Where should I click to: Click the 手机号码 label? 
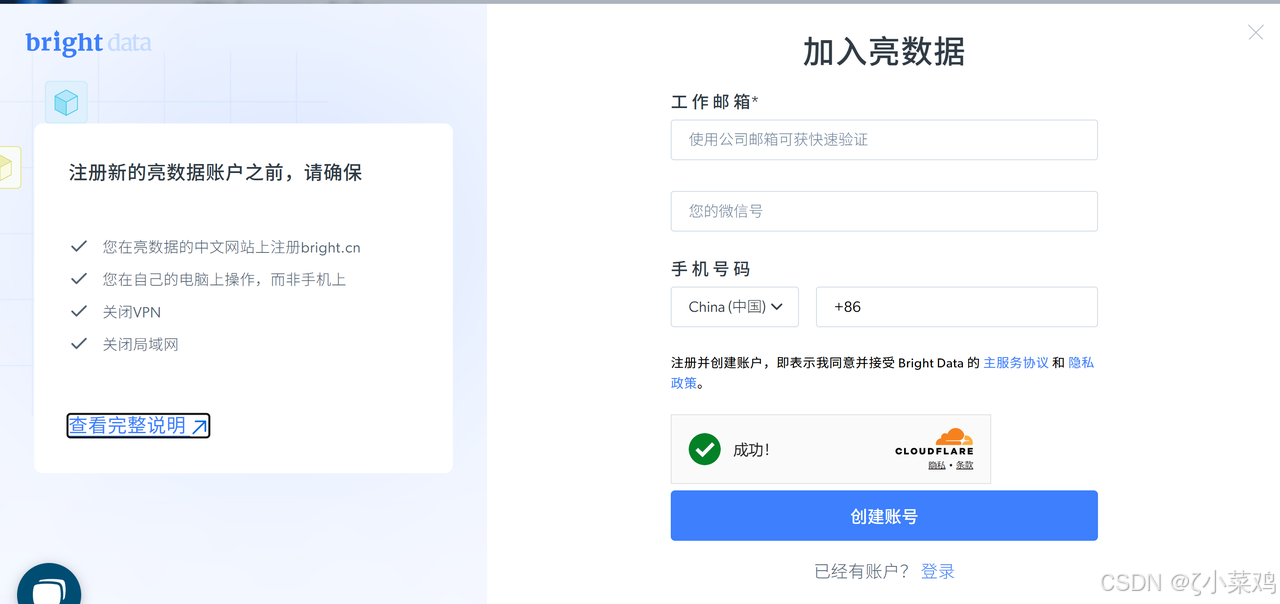click(710, 269)
